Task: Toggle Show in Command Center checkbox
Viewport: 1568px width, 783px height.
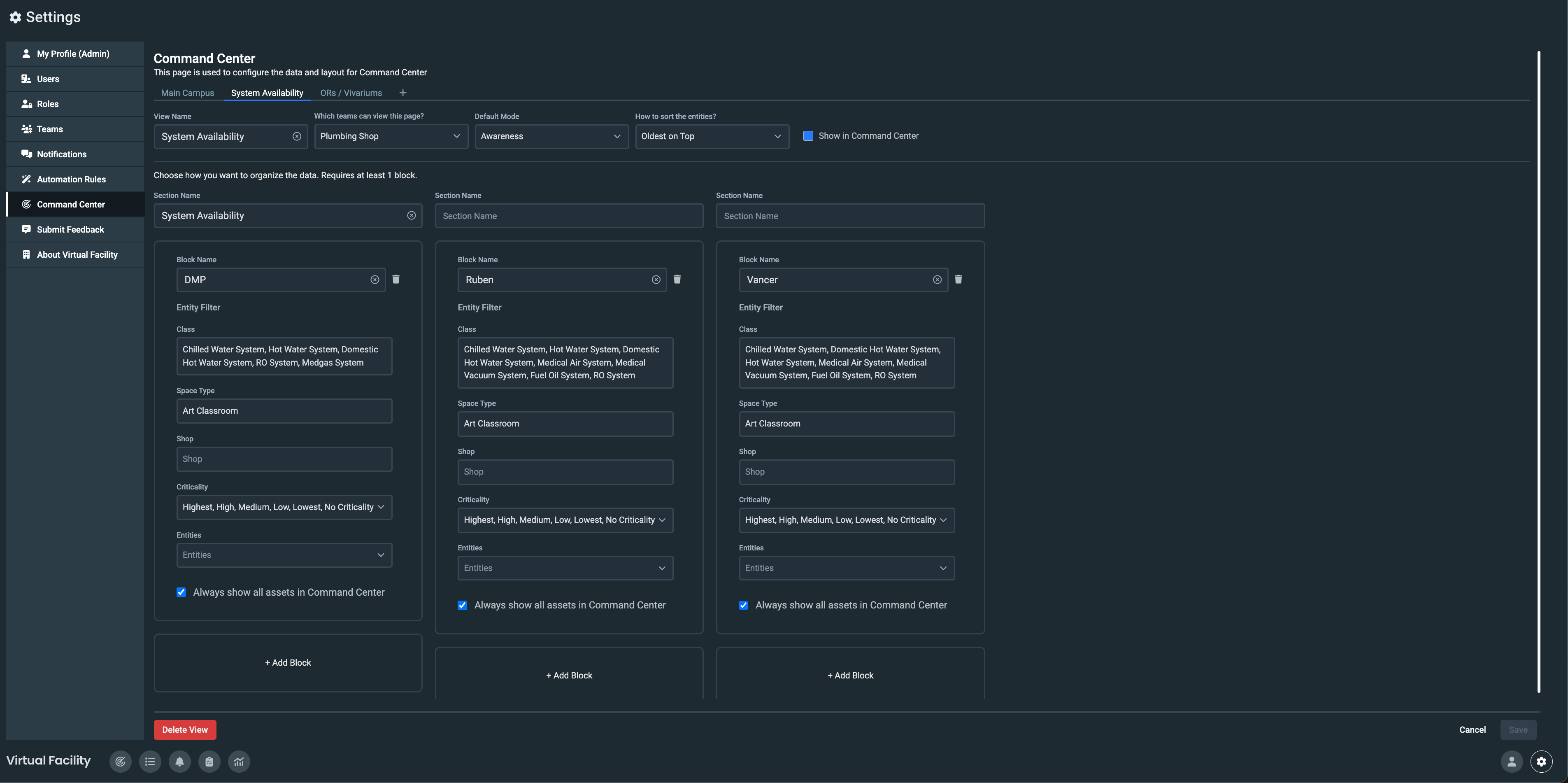Action: 808,136
